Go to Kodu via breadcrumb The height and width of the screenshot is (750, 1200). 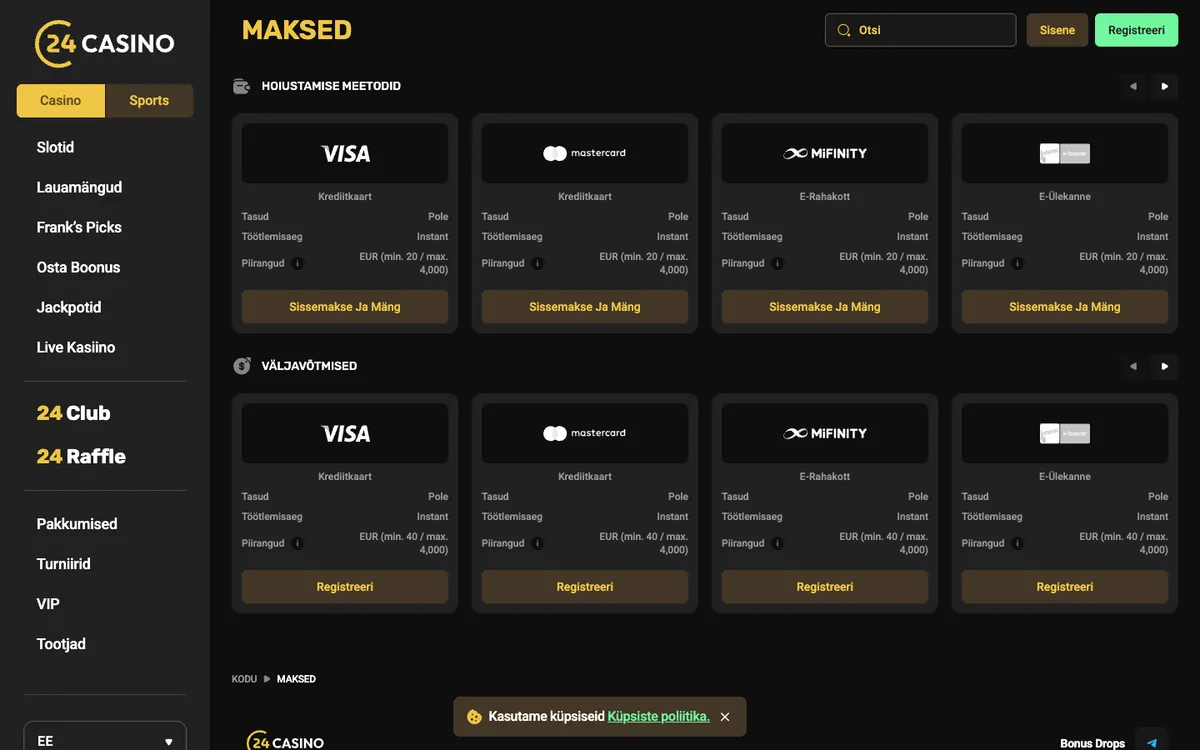click(x=244, y=679)
